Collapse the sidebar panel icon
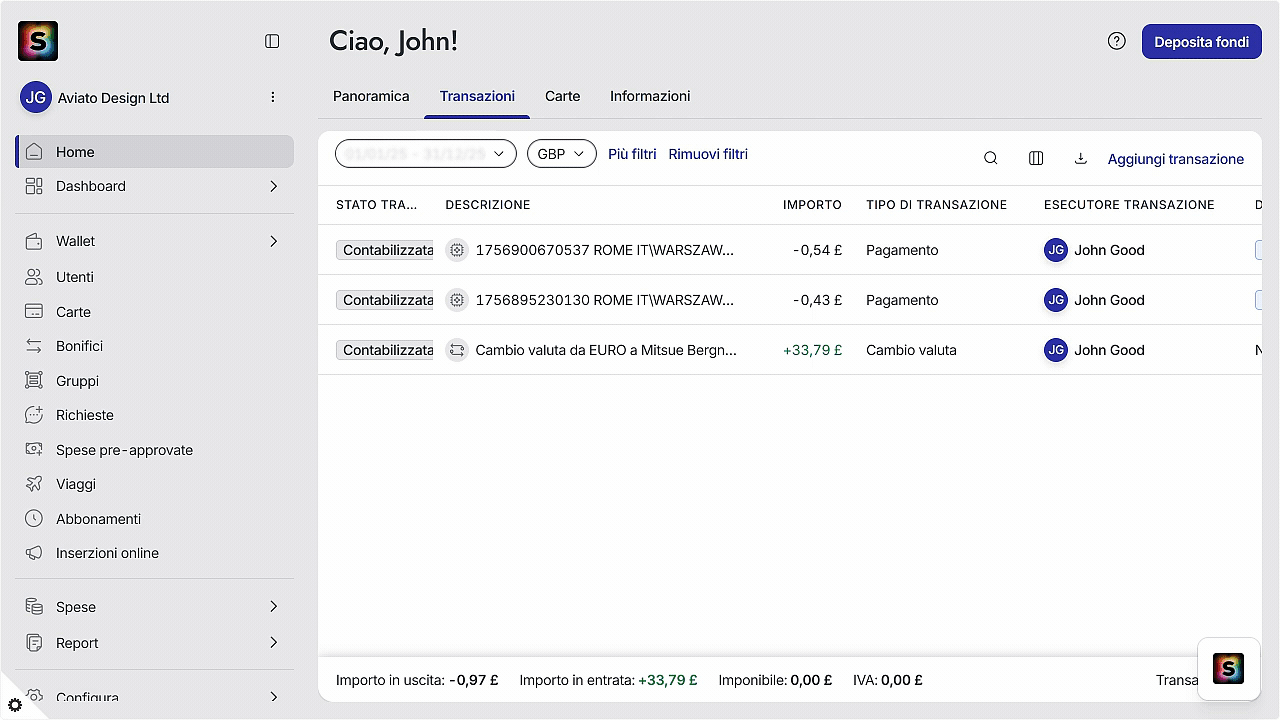This screenshot has width=1280, height=720. coord(272,41)
